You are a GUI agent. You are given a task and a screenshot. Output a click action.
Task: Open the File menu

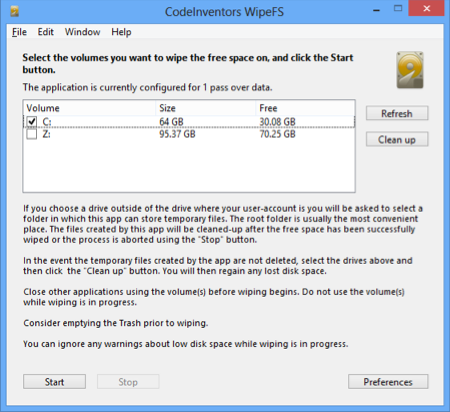[19, 32]
